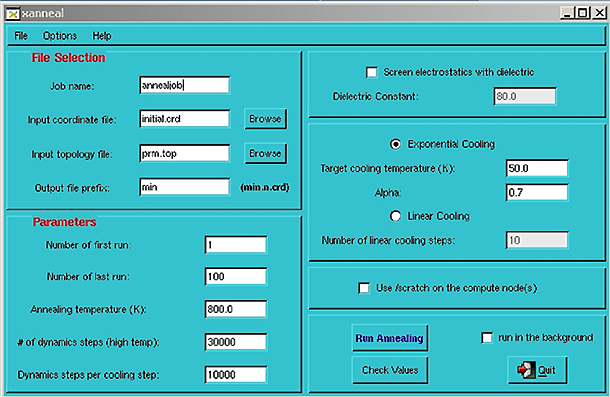Screen dimensions: 610x397
Task: Click the Input topology file field
Action: coord(184,153)
